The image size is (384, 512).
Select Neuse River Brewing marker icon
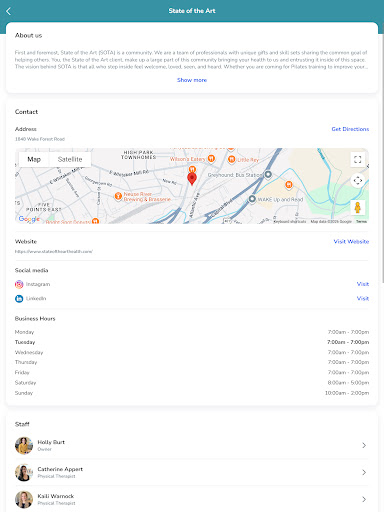(x=118, y=196)
